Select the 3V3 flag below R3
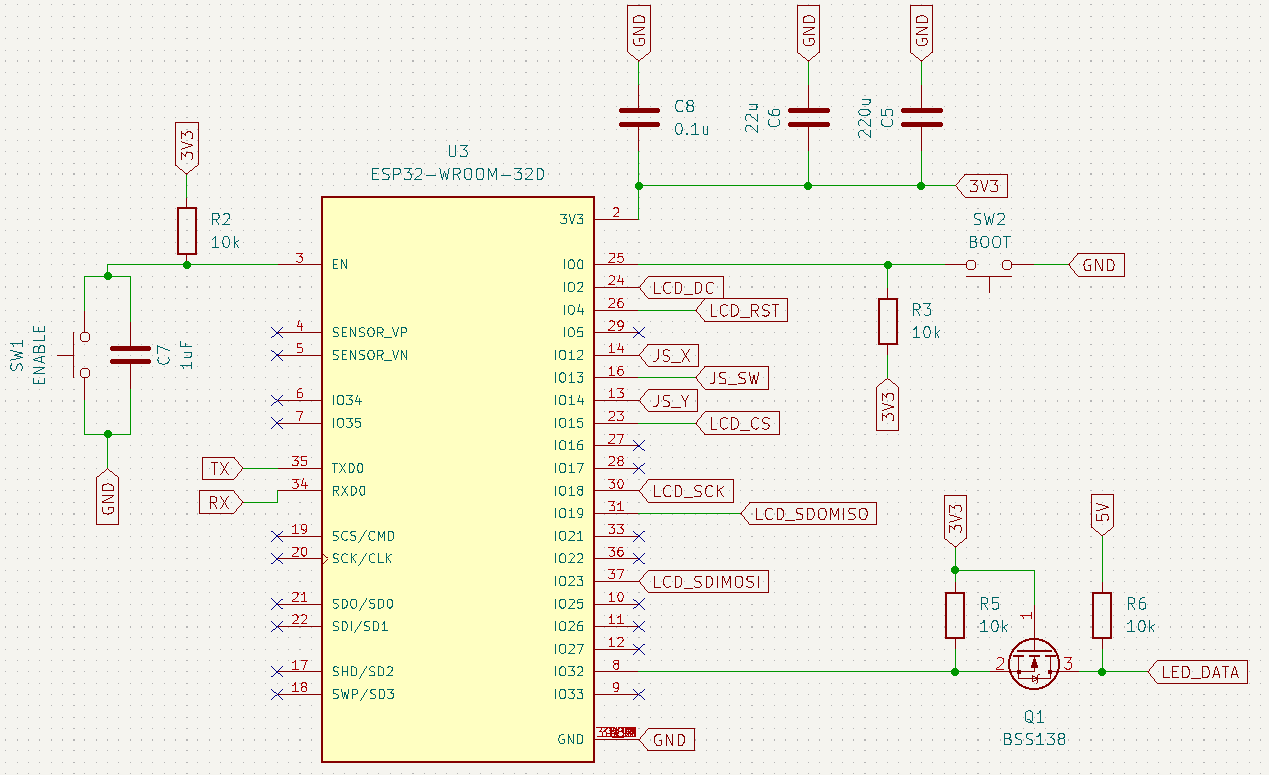1269x775 pixels. (888, 405)
